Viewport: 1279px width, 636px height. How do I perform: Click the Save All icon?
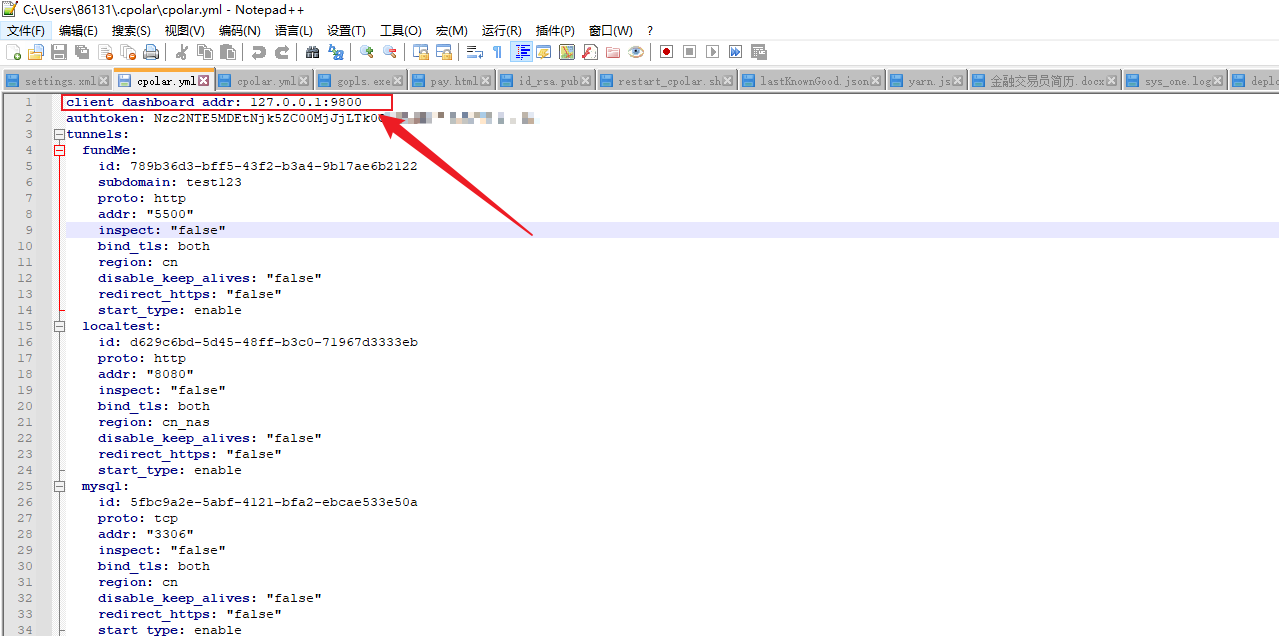click(82, 52)
